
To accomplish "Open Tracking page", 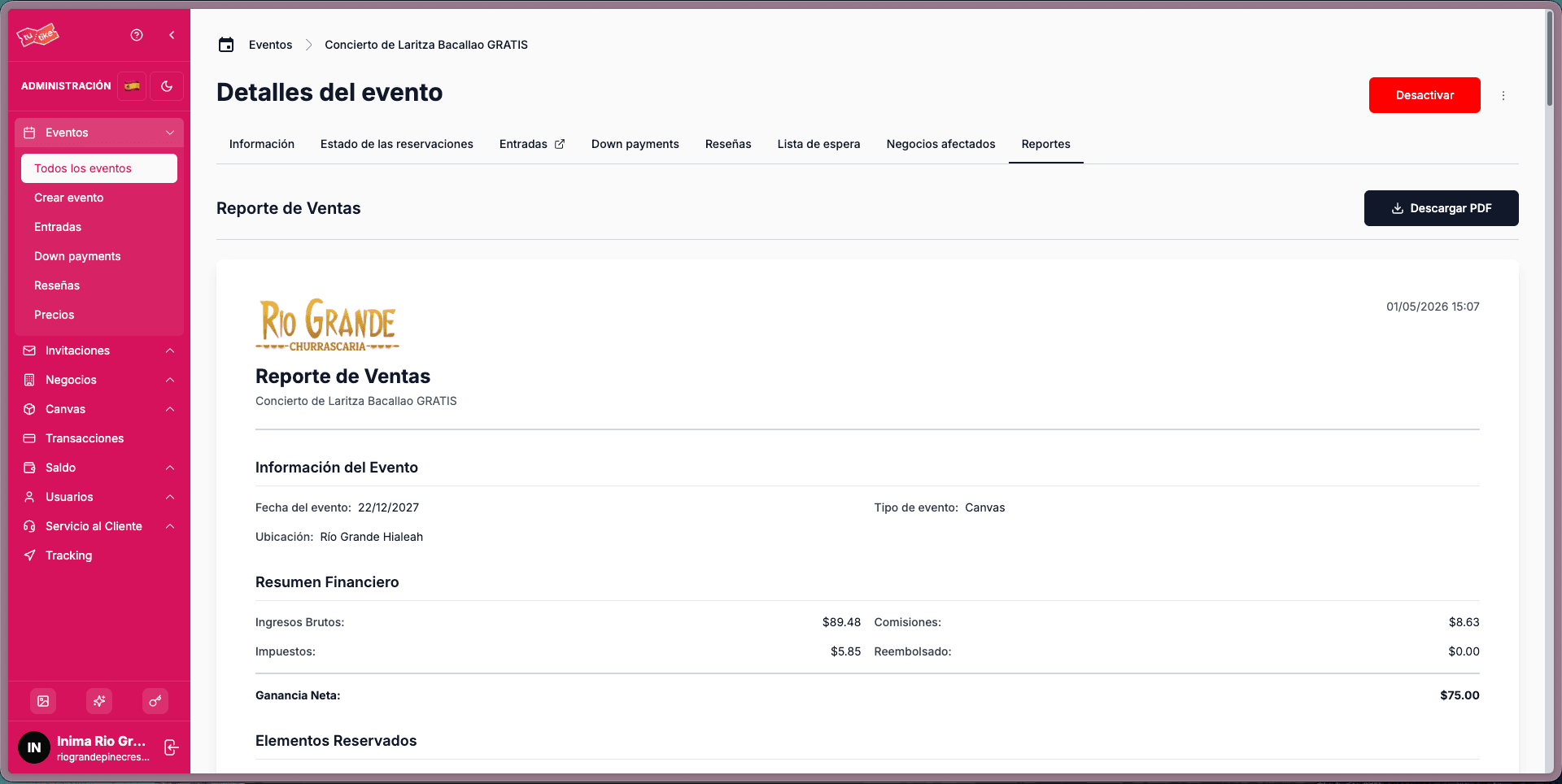I will pos(68,555).
